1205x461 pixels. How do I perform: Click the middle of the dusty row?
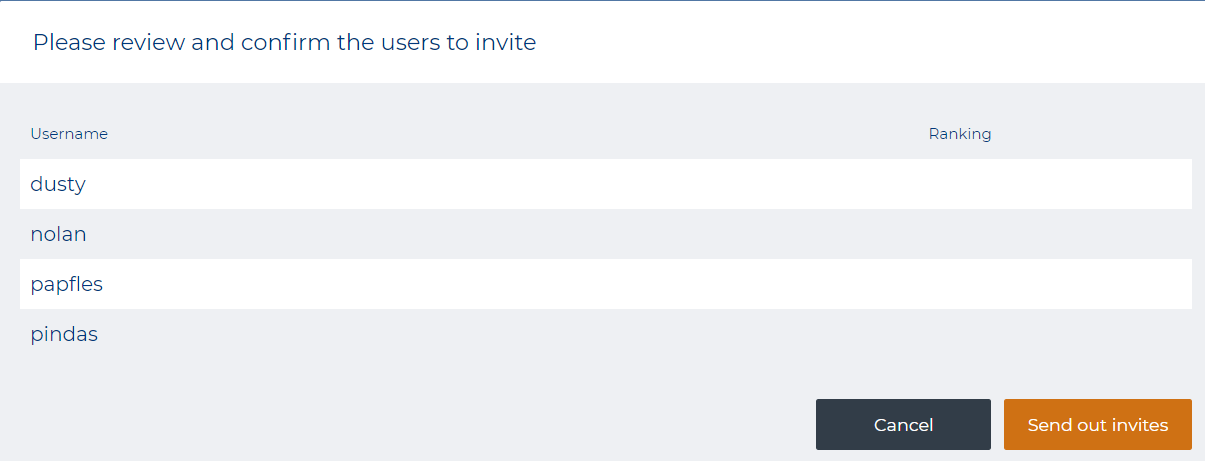pyautogui.click(x=605, y=184)
